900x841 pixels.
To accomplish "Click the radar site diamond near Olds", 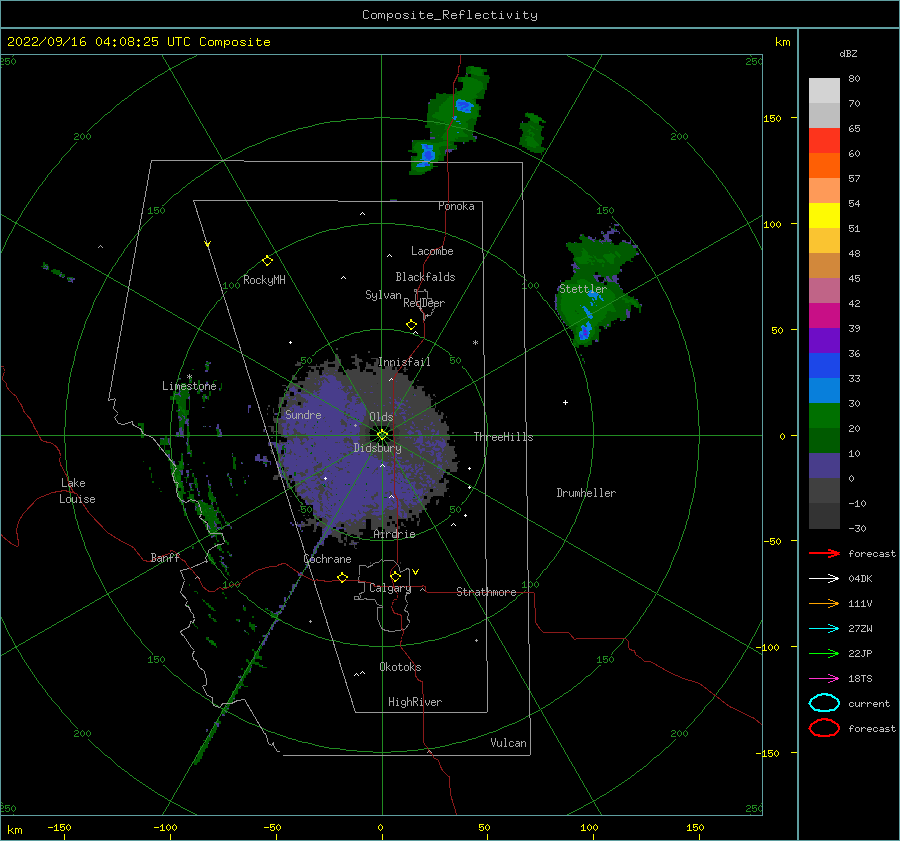I will click(x=382, y=435).
